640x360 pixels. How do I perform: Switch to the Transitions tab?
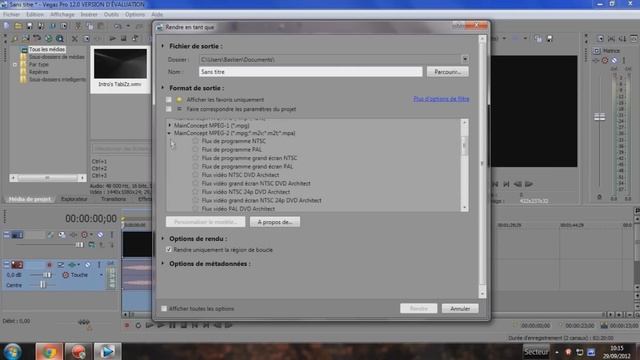click(x=113, y=199)
